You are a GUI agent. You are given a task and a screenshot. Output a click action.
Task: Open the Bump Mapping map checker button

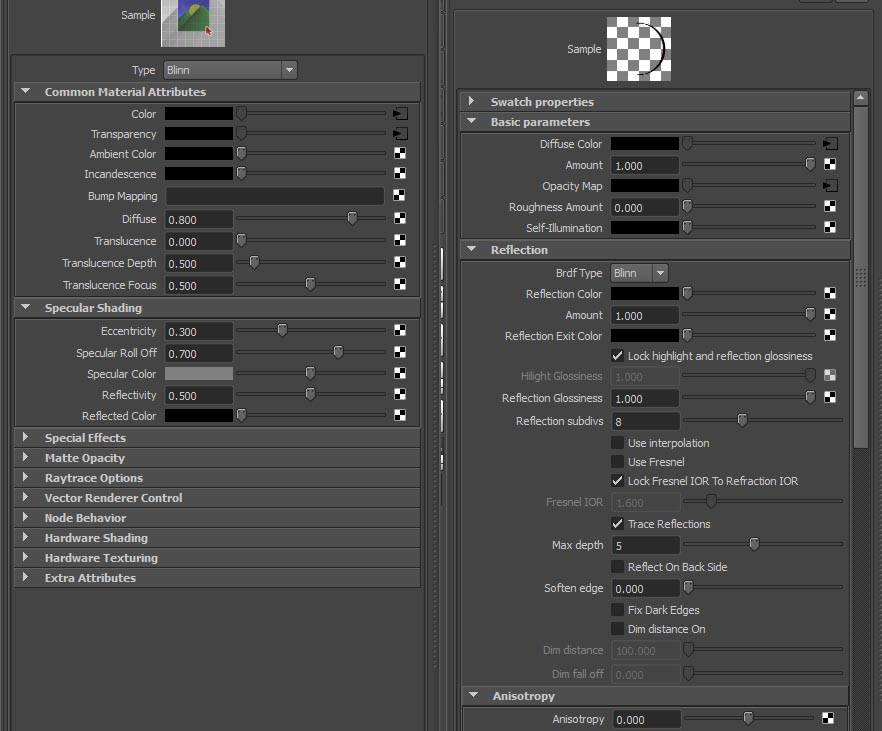399,195
